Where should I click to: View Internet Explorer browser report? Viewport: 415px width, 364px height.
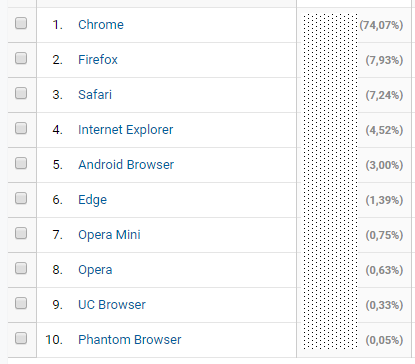pyautogui.click(x=125, y=130)
